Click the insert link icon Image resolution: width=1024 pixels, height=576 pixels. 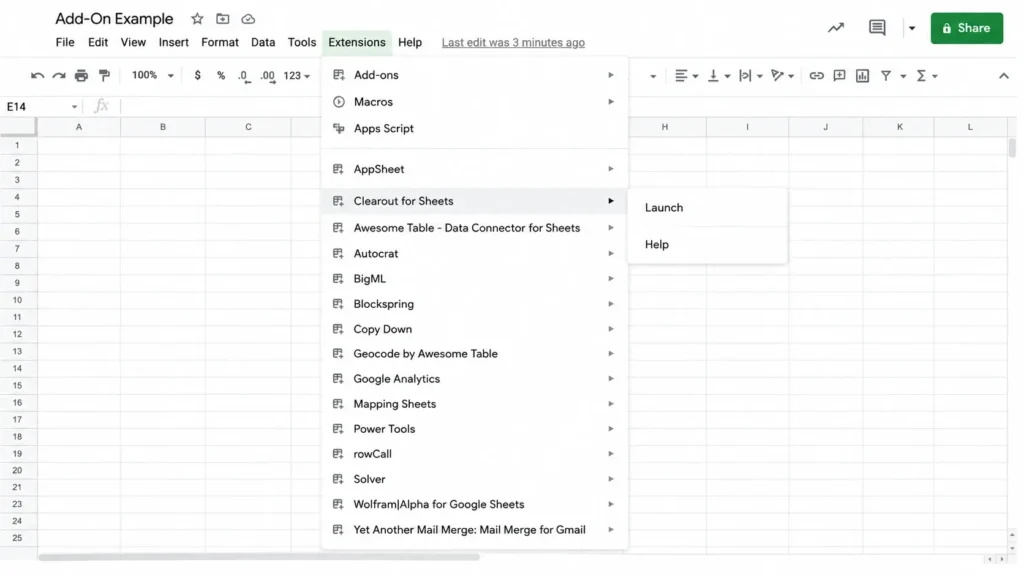pos(816,76)
